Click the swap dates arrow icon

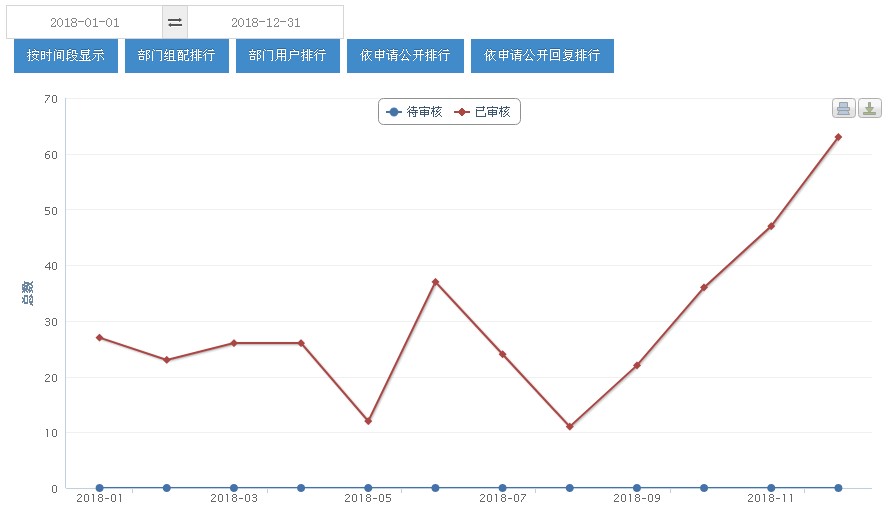coord(175,22)
